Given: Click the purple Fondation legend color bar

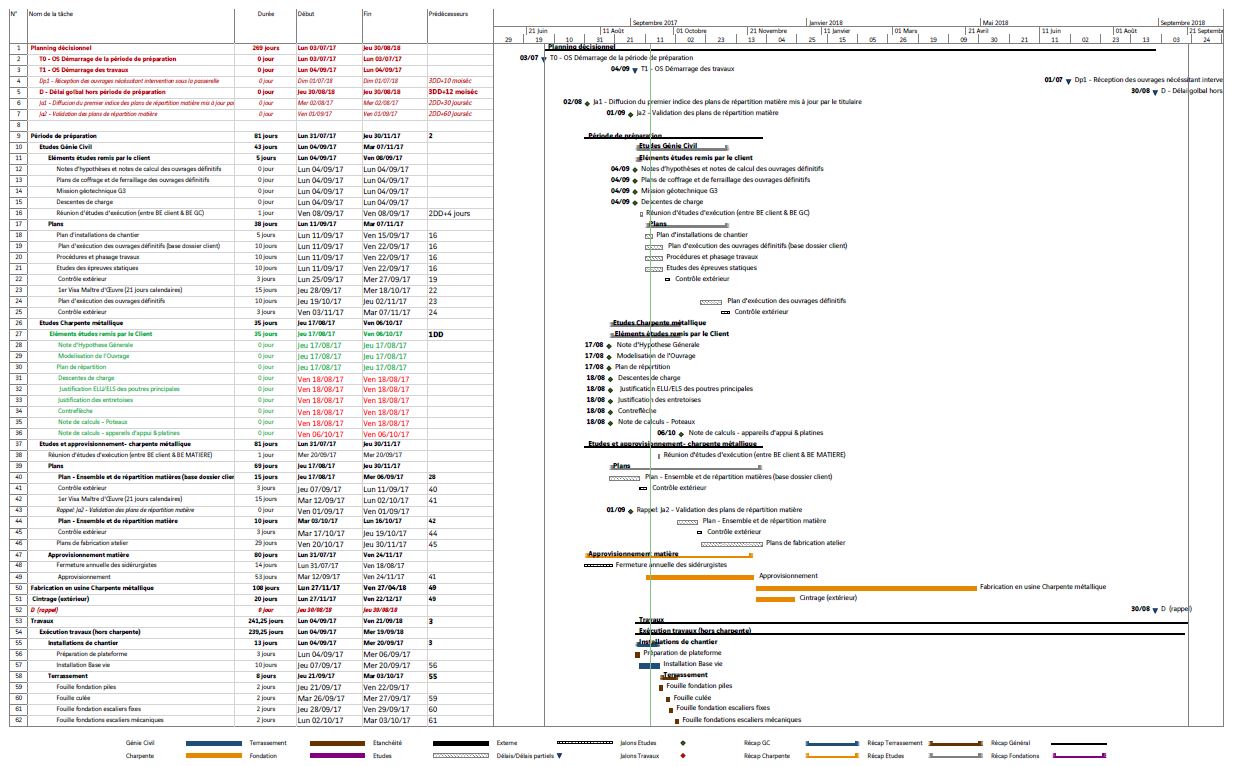Looking at the screenshot, I should [x=337, y=756].
